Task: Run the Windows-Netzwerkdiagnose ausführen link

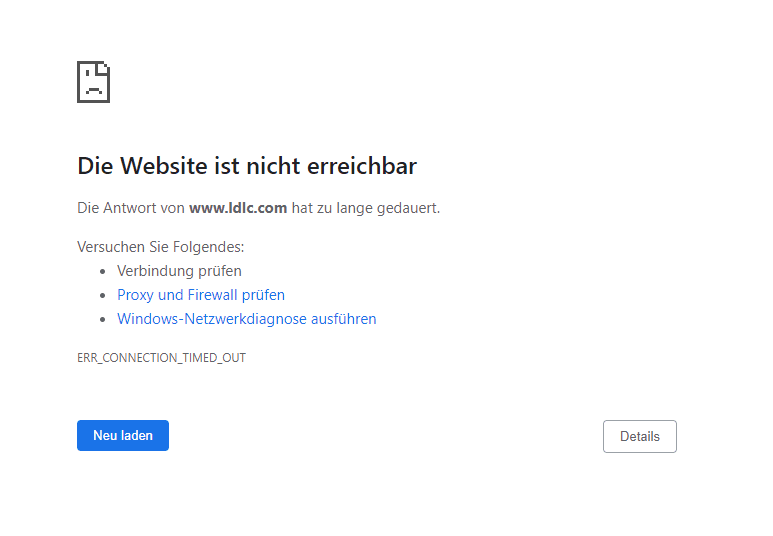Action: [246, 319]
